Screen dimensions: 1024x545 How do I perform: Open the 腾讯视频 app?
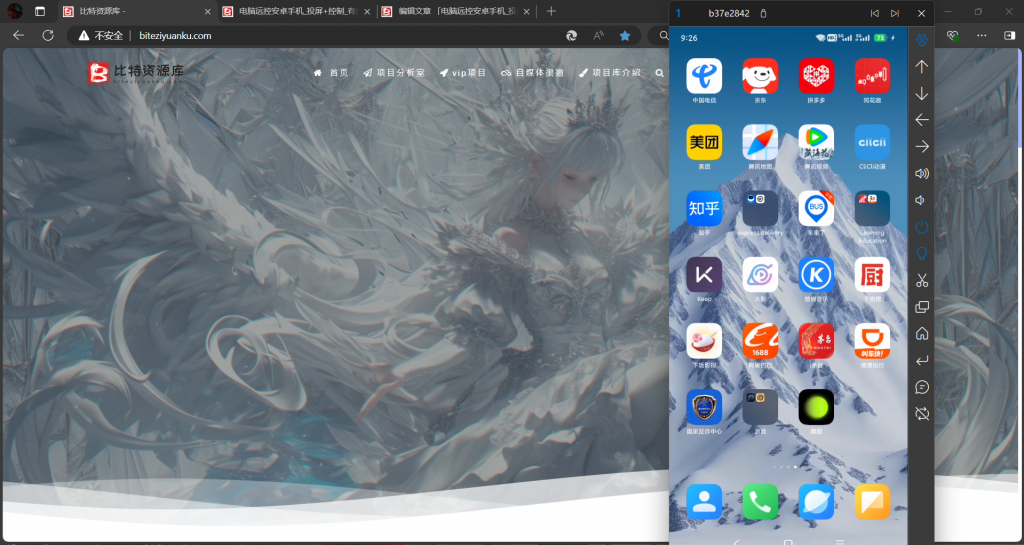coord(816,142)
